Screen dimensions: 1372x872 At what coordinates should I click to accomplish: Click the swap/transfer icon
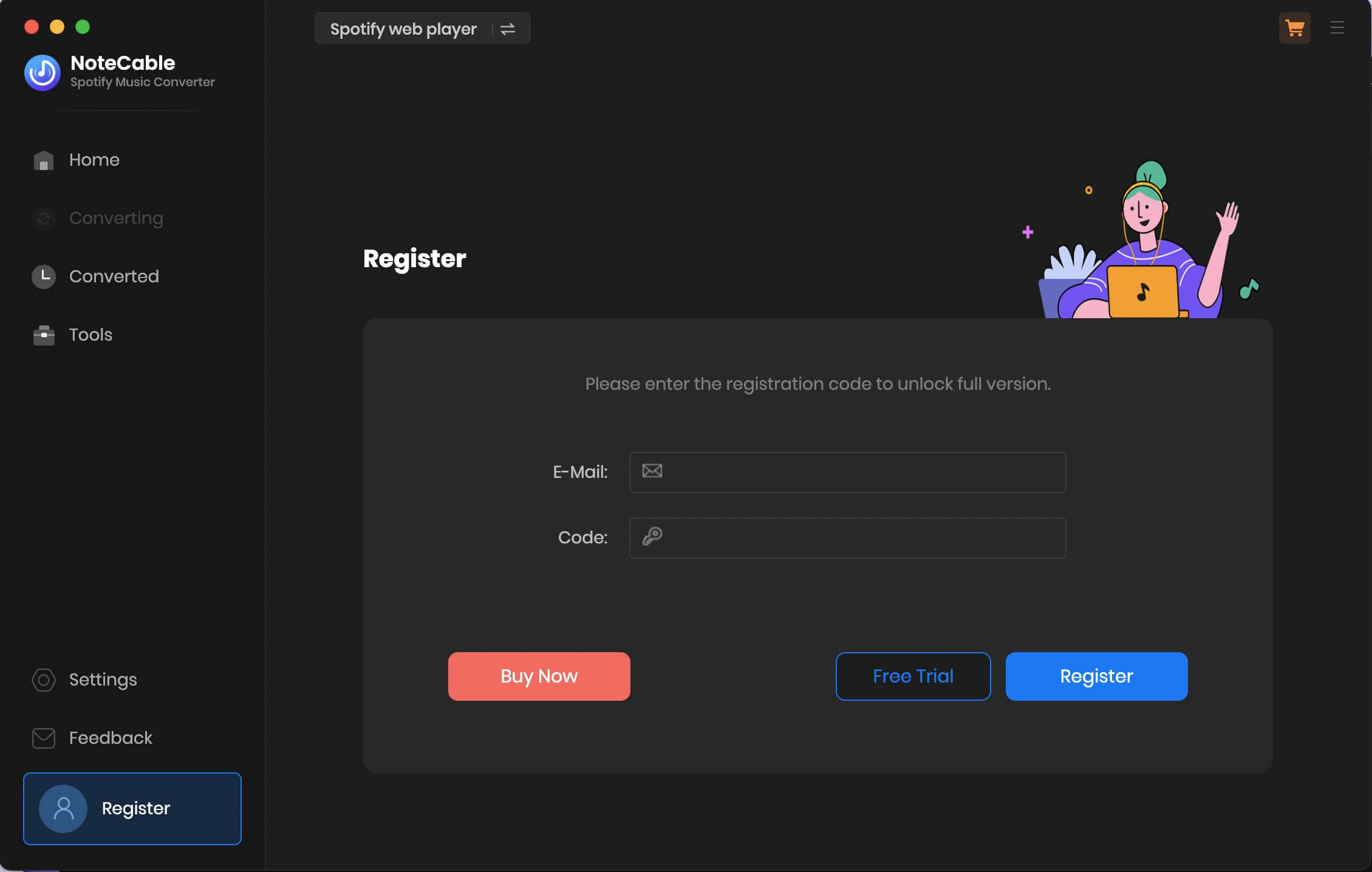508,27
